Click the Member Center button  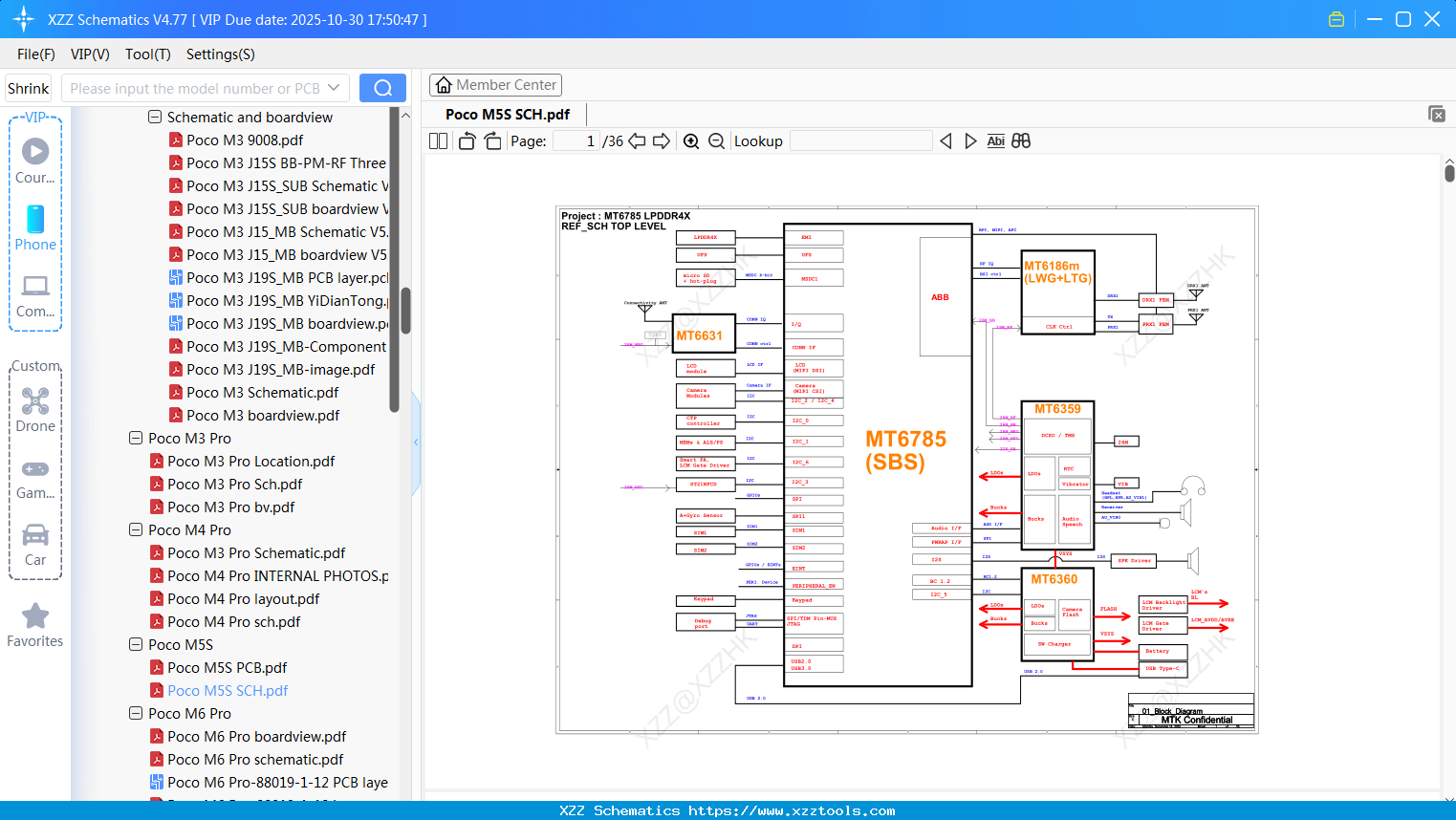click(x=495, y=85)
